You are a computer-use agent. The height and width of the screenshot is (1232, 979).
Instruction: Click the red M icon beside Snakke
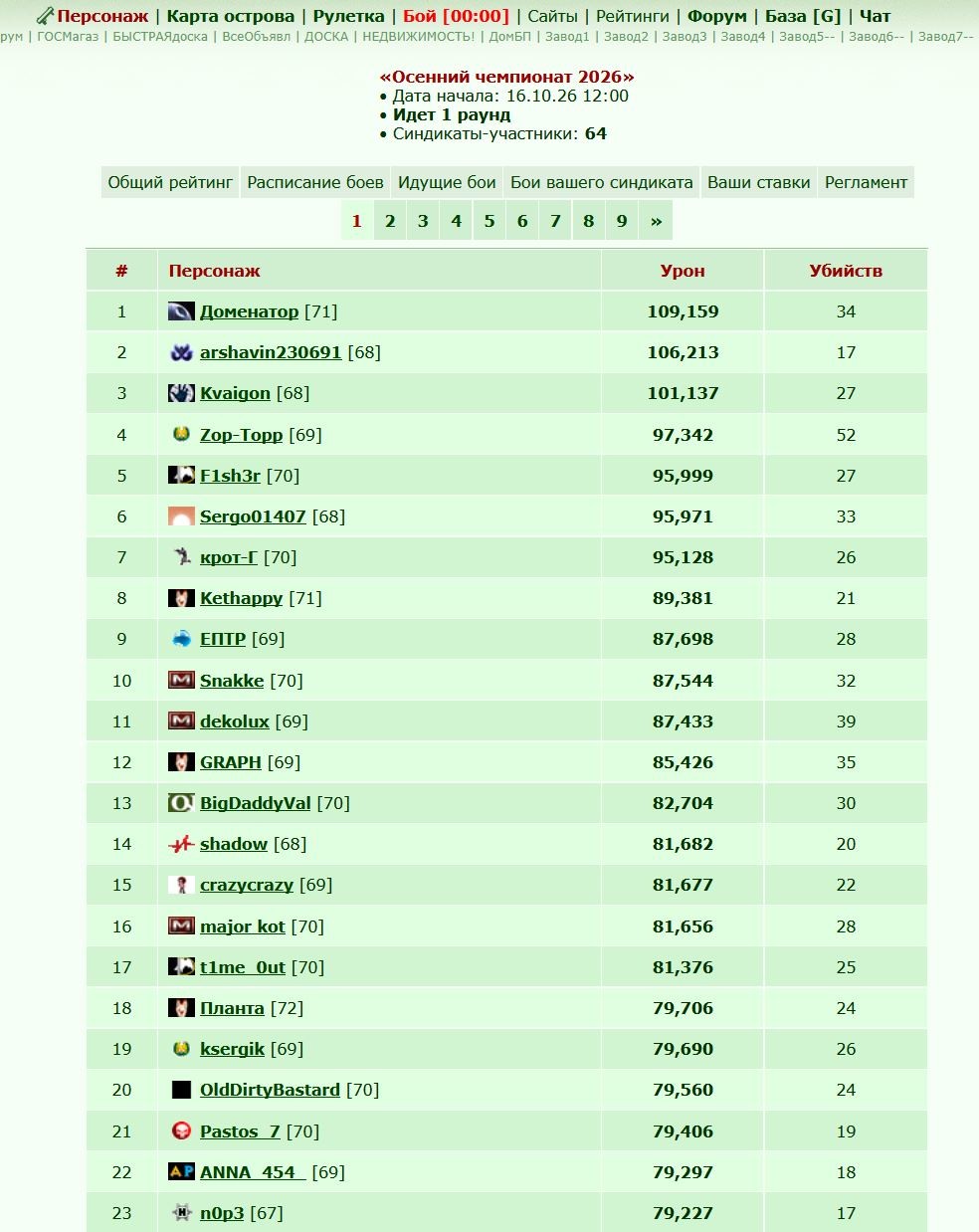tap(181, 681)
